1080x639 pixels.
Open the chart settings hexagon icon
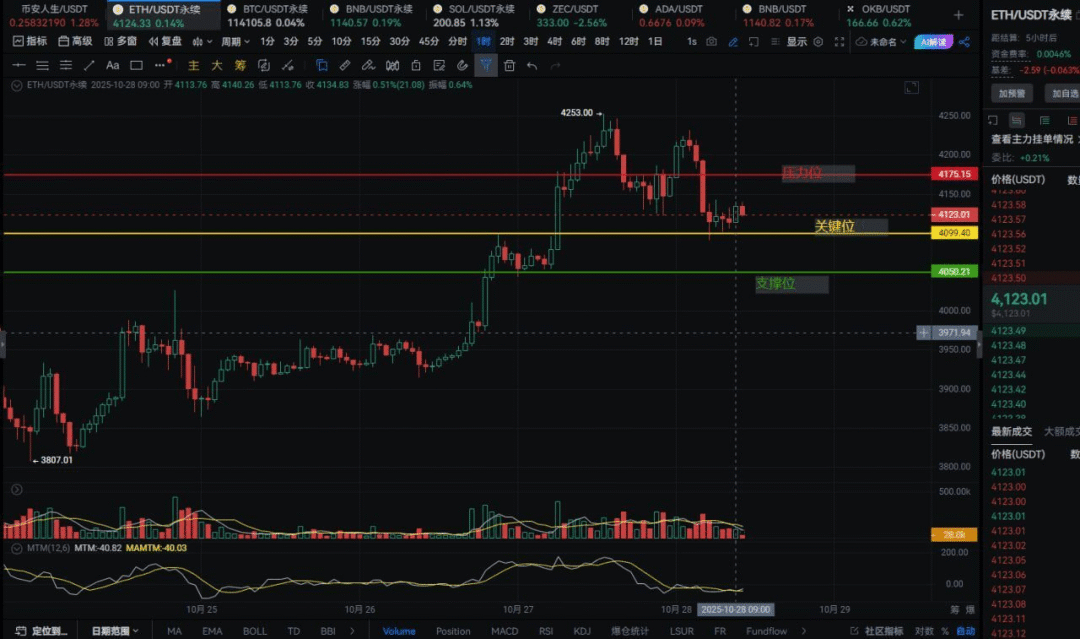click(819, 42)
